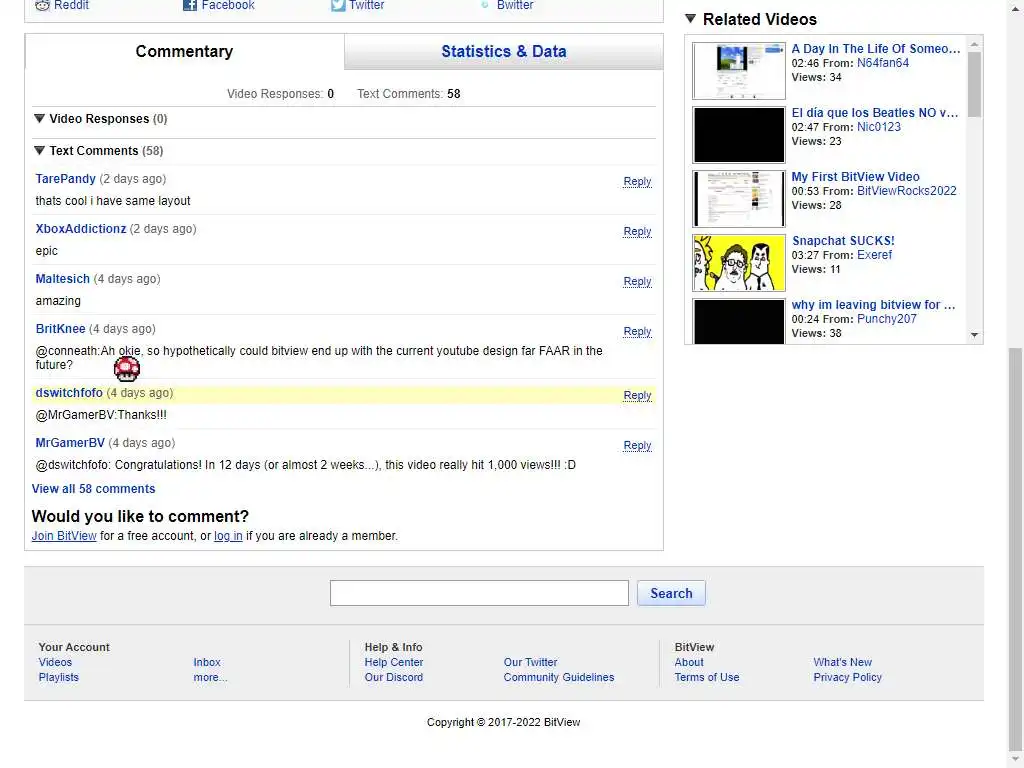1024x768 pixels.
Task: Open 'Snapchat SUCKS!' title link
Action: click(843, 241)
